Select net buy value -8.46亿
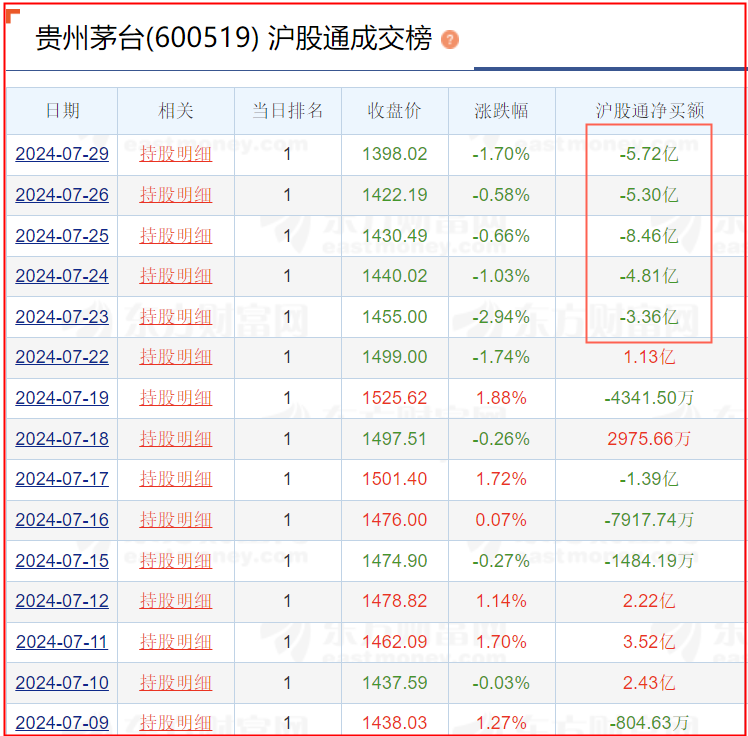The height and width of the screenshot is (736, 748). tap(649, 236)
